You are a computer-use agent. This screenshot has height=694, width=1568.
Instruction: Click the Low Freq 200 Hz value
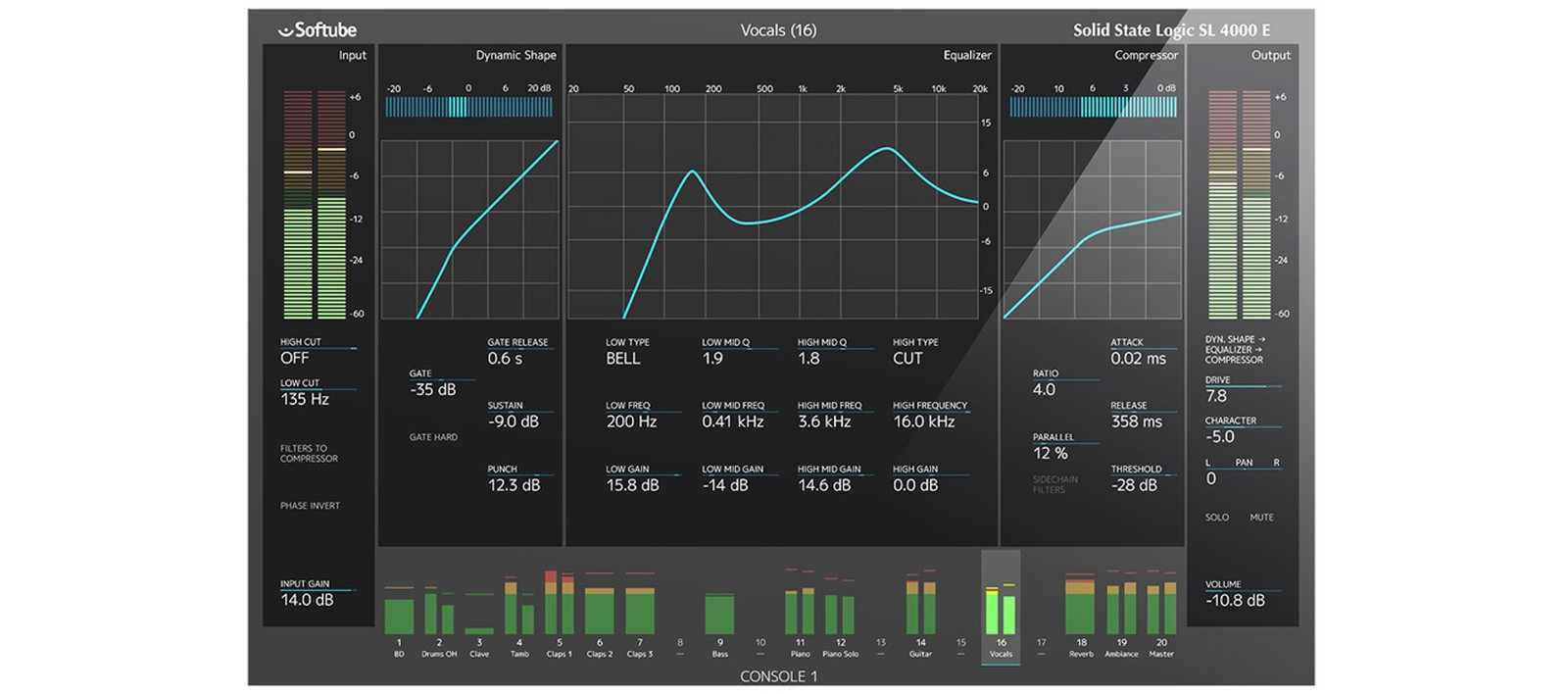click(631, 421)
